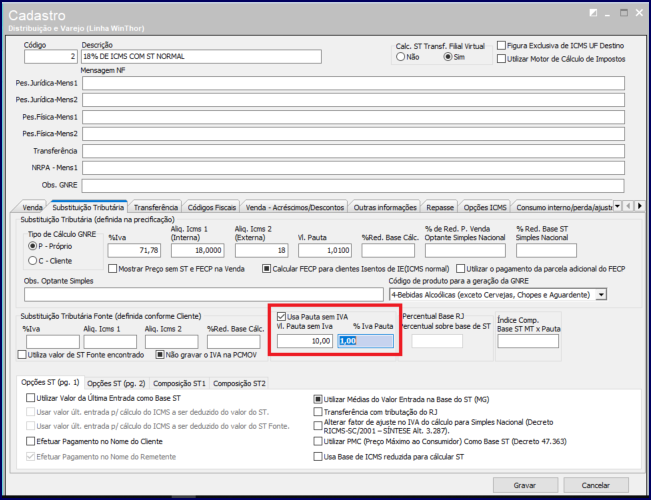651x500 pixels.
Task: Click Aliq. Icms 2 (Externa) field
Action: [262, 250]
